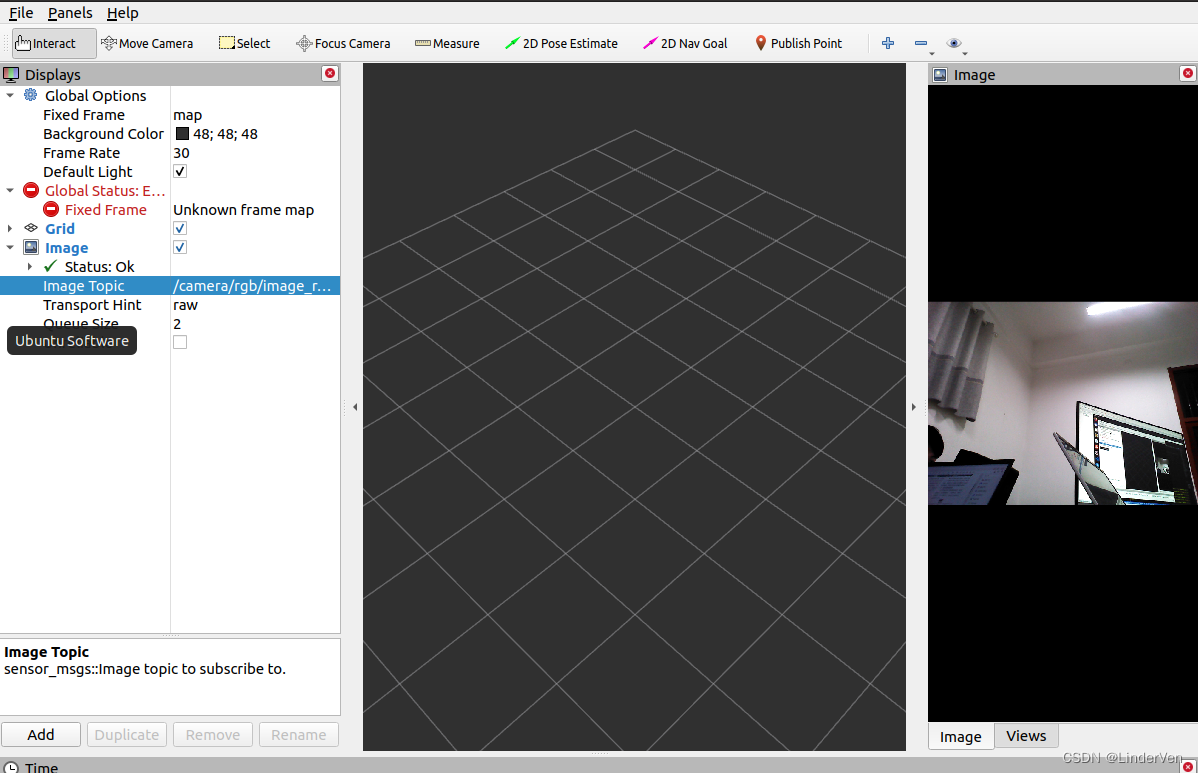
Task: Toggle the unchecked checkbox below Queue Size
Action: (180, 342)
